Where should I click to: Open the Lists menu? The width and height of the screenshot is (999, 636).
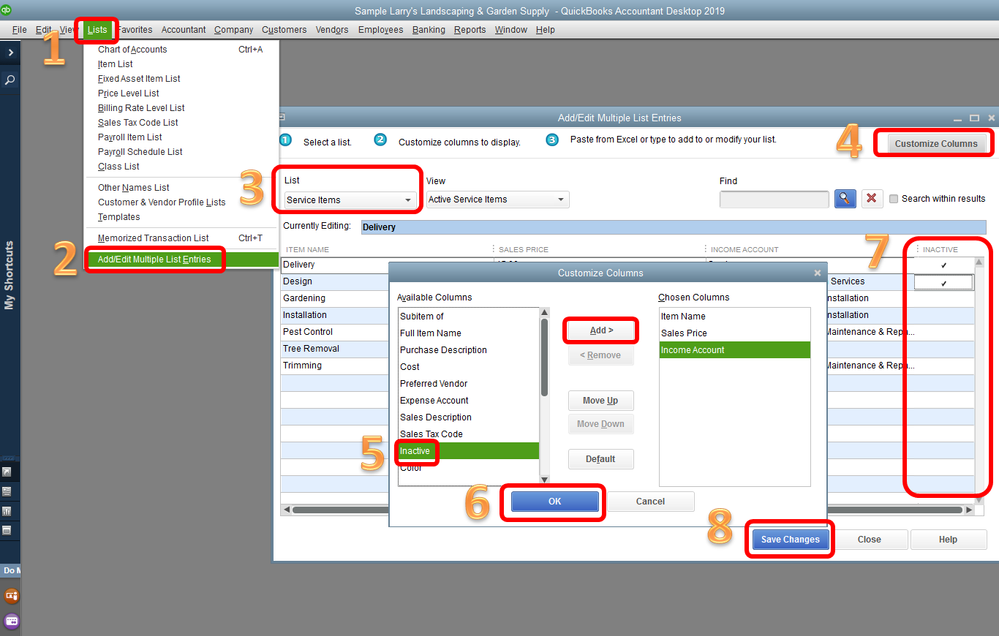pyautogui.click(x=97, y=29)
